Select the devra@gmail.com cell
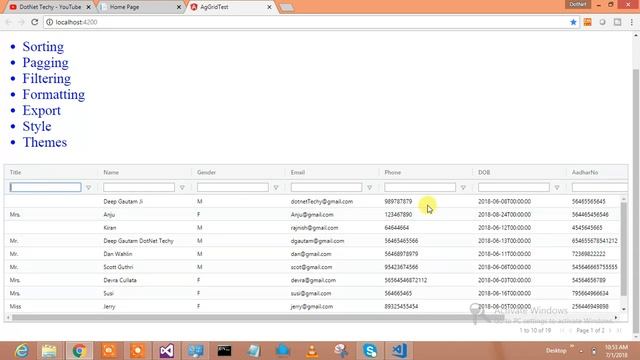This screenshot has width=640, height=360. [313, 280]
